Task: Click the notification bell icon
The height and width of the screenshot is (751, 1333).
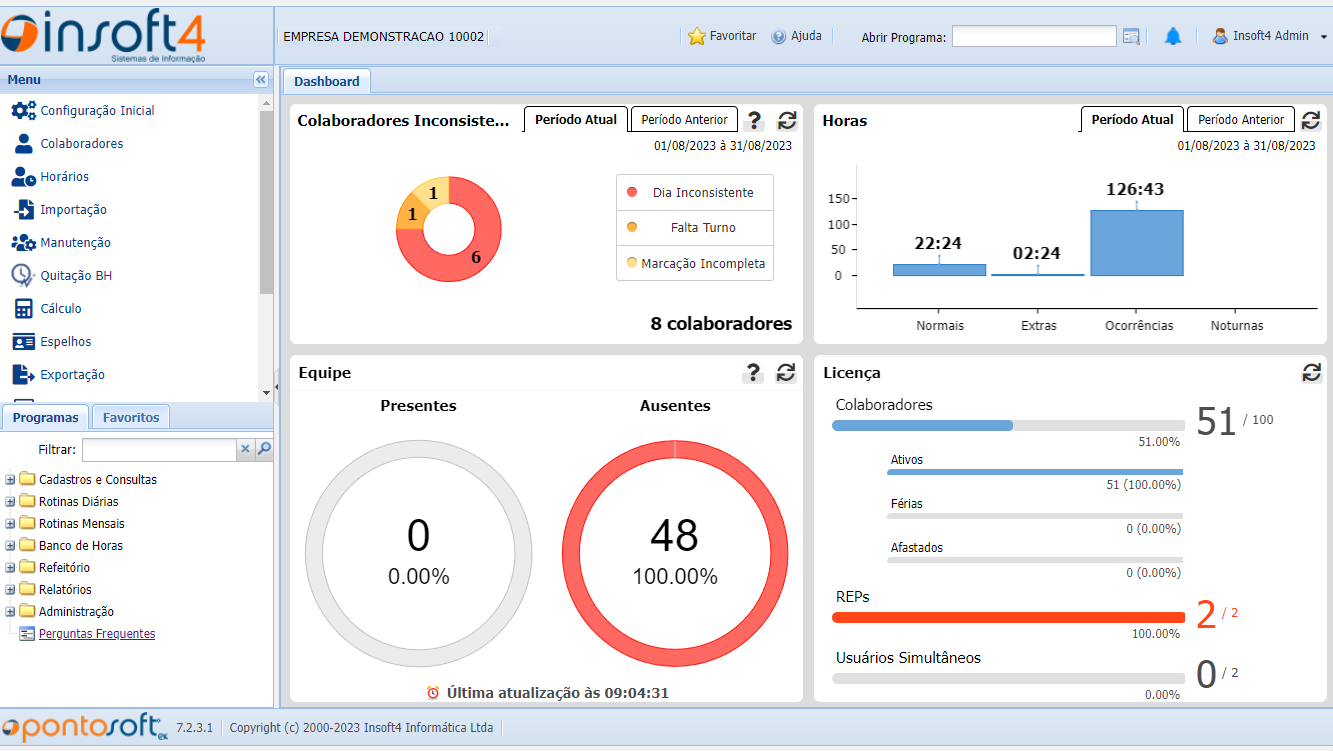Action: 1173,35
